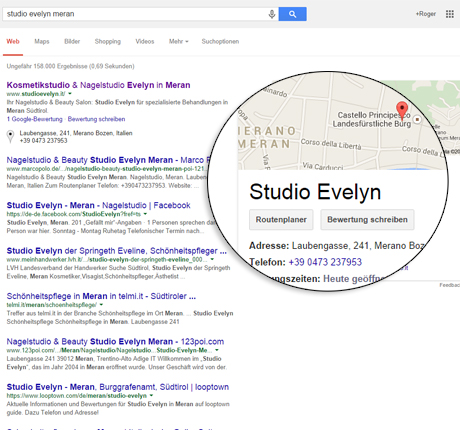Image resolution: width=460 pixels, height=430 pixels.
Task: Open Studio Evelyn - Meran Facebook result
Action: tap(98, 205)
